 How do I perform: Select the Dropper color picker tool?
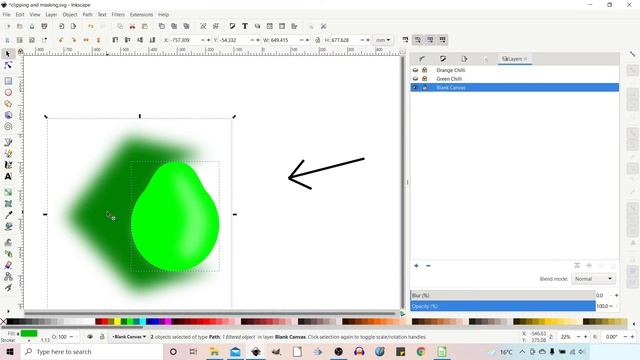[8, 215]
